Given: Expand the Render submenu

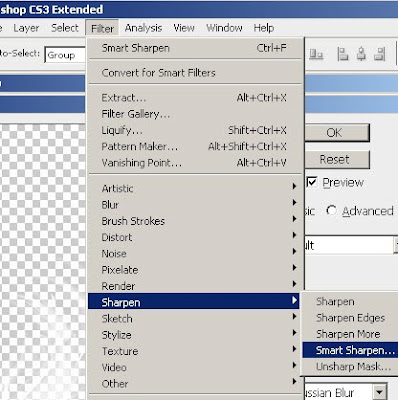Looking at the screenshot, I should click(194, 286).
